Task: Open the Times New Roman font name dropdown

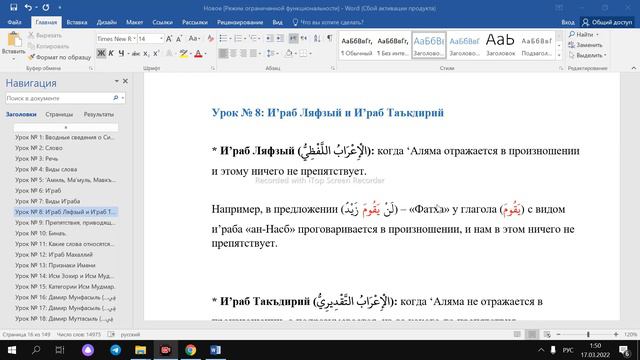Action: (134, 39)
